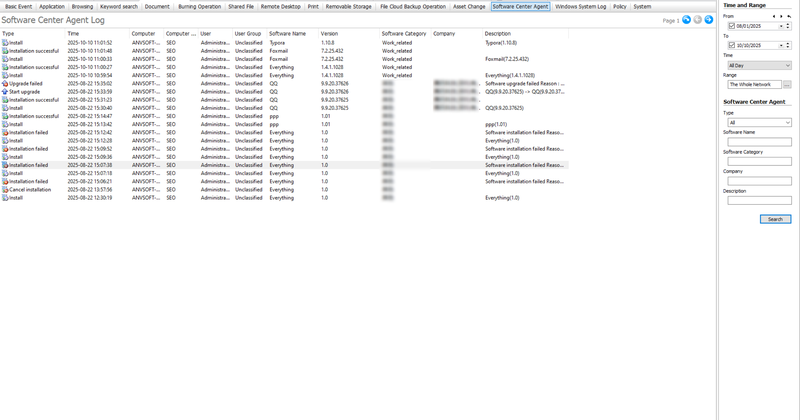800x420 pixels.
Task: Click the Range browse '...' button
Action: pos(787,85)
